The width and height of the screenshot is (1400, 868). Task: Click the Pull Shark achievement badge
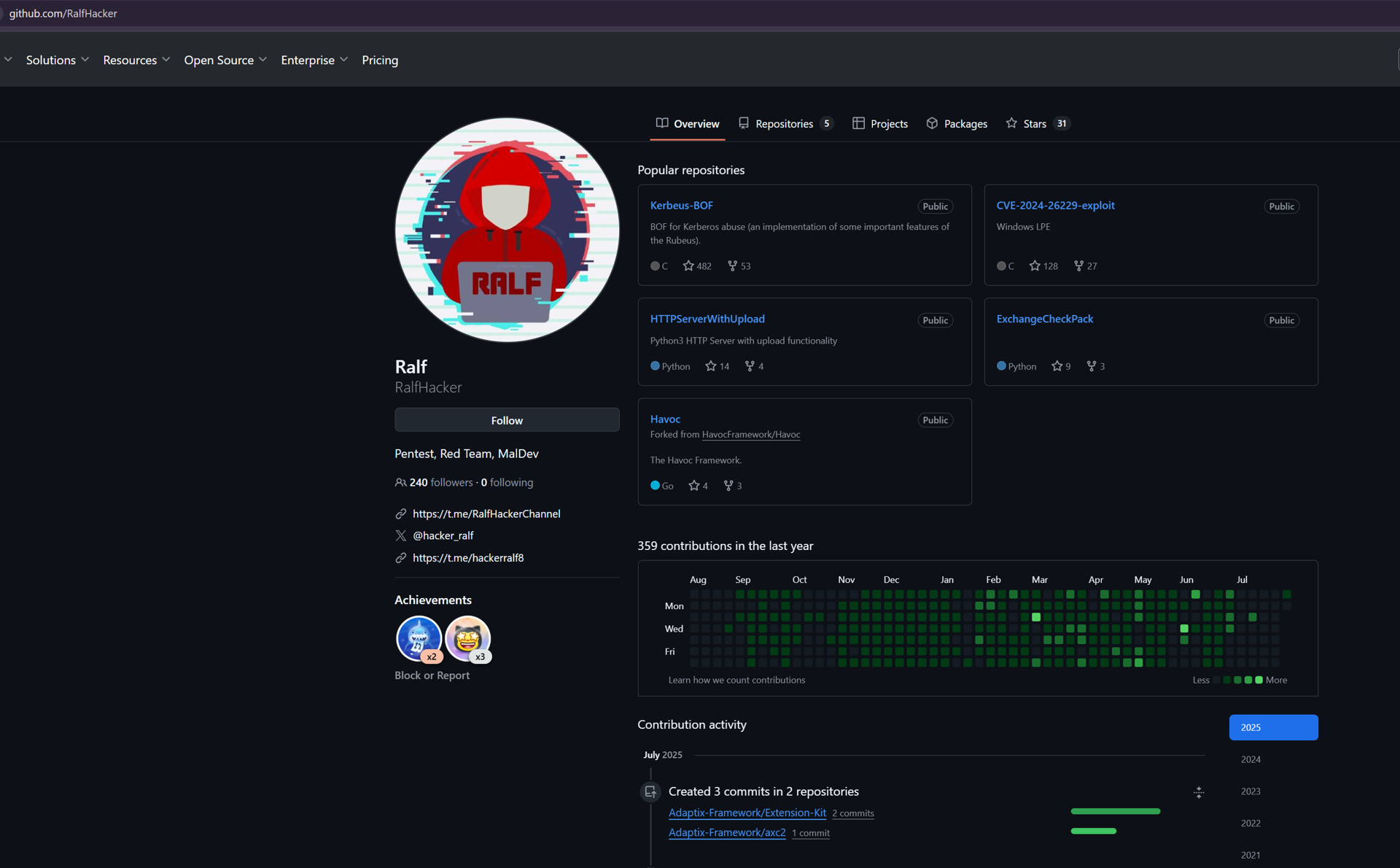coord(419,638)
